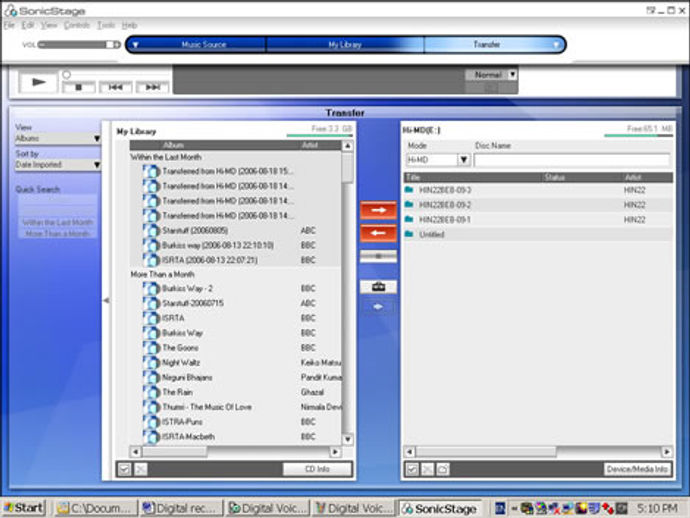Click folder icon for HIN22BEB-09-3
This screenshot has height=518, width=690.
point(409,190)
